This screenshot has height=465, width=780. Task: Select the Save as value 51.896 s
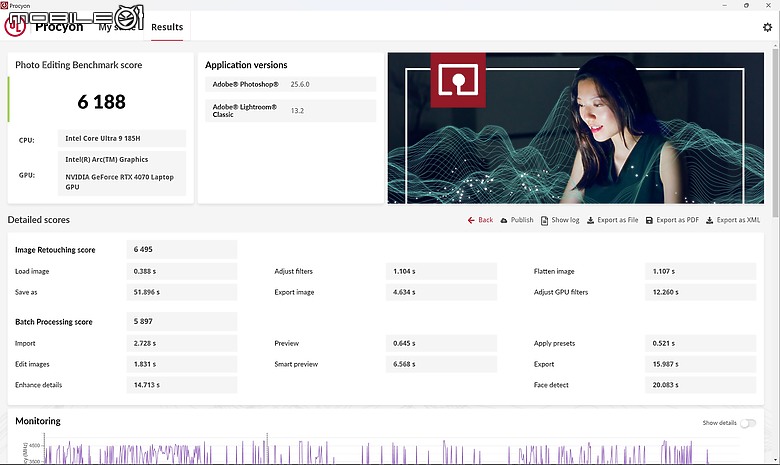tap(147, 292)
